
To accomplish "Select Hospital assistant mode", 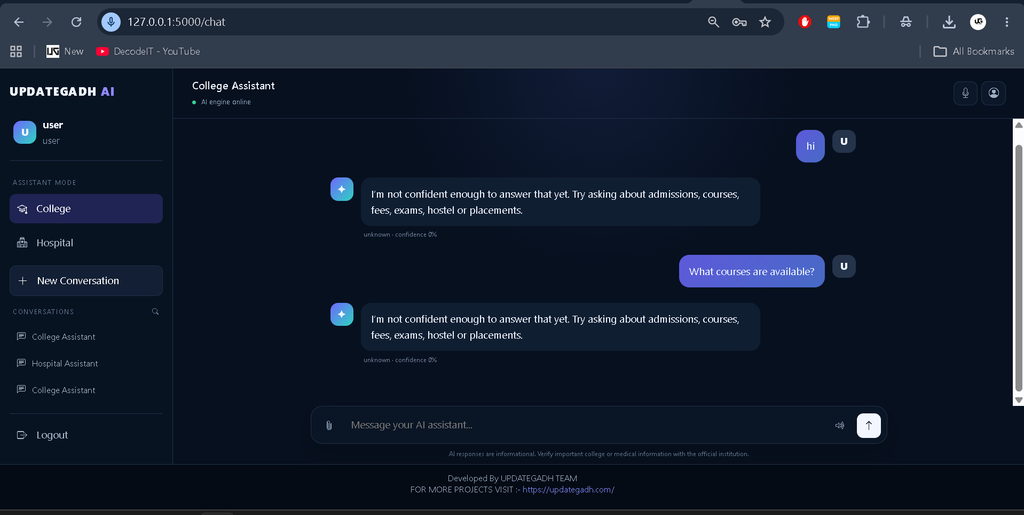I will point(86,243).
